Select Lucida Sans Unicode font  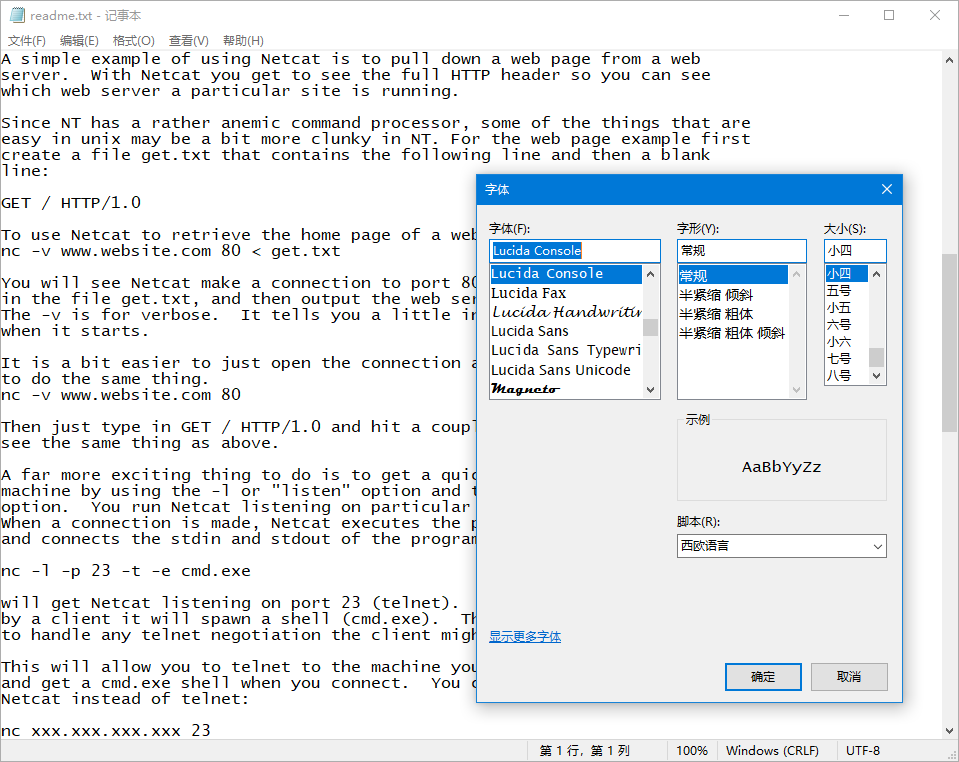point(566,370)
